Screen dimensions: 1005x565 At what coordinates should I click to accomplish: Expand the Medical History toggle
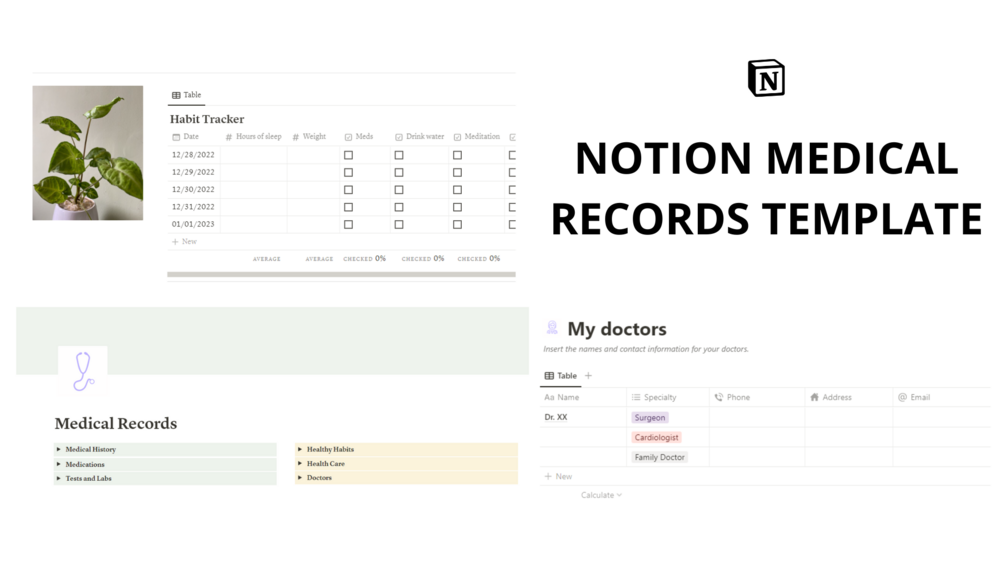(x=58, y=449)
